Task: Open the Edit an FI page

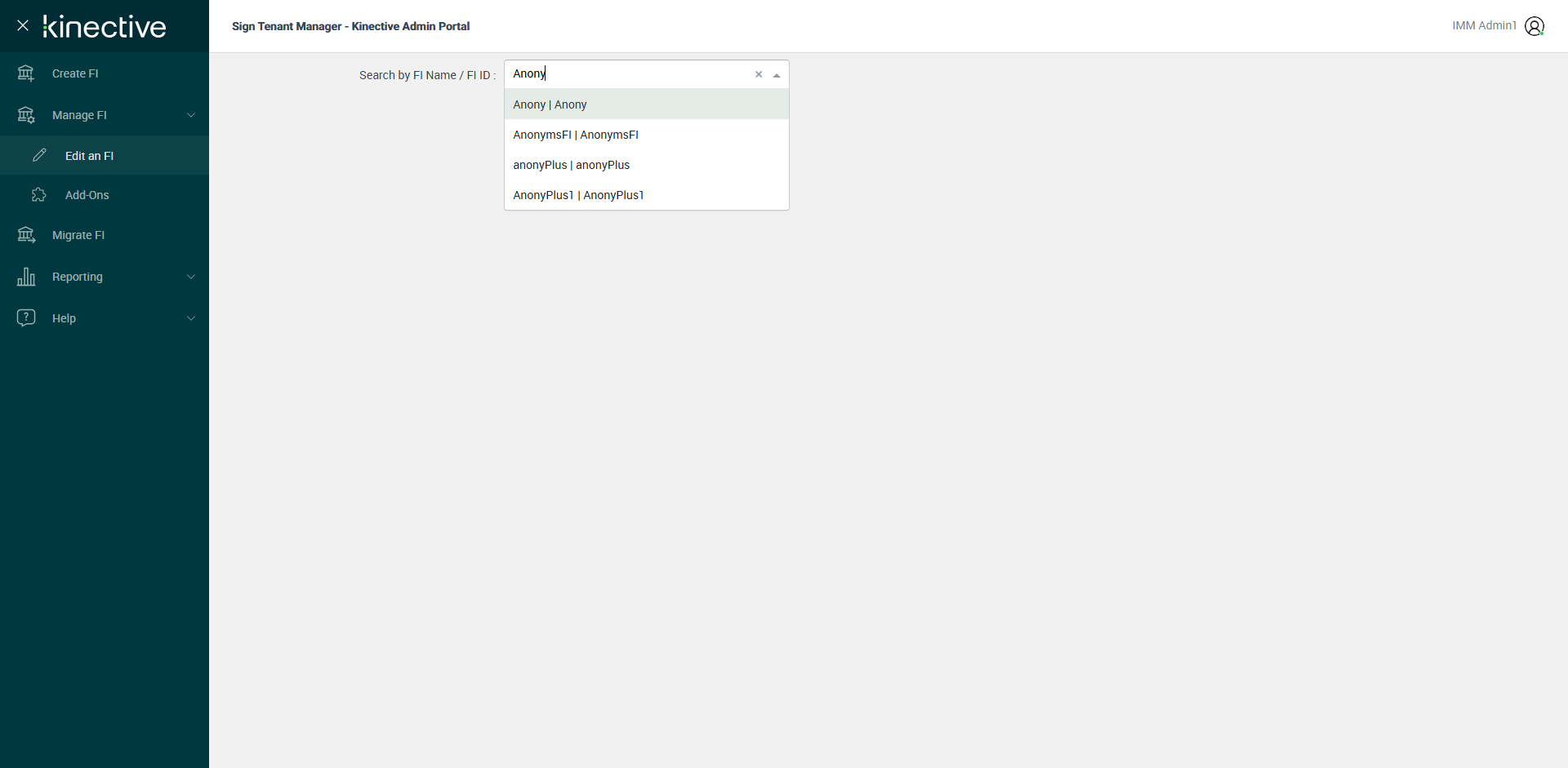Action: [x=105, y=155]
